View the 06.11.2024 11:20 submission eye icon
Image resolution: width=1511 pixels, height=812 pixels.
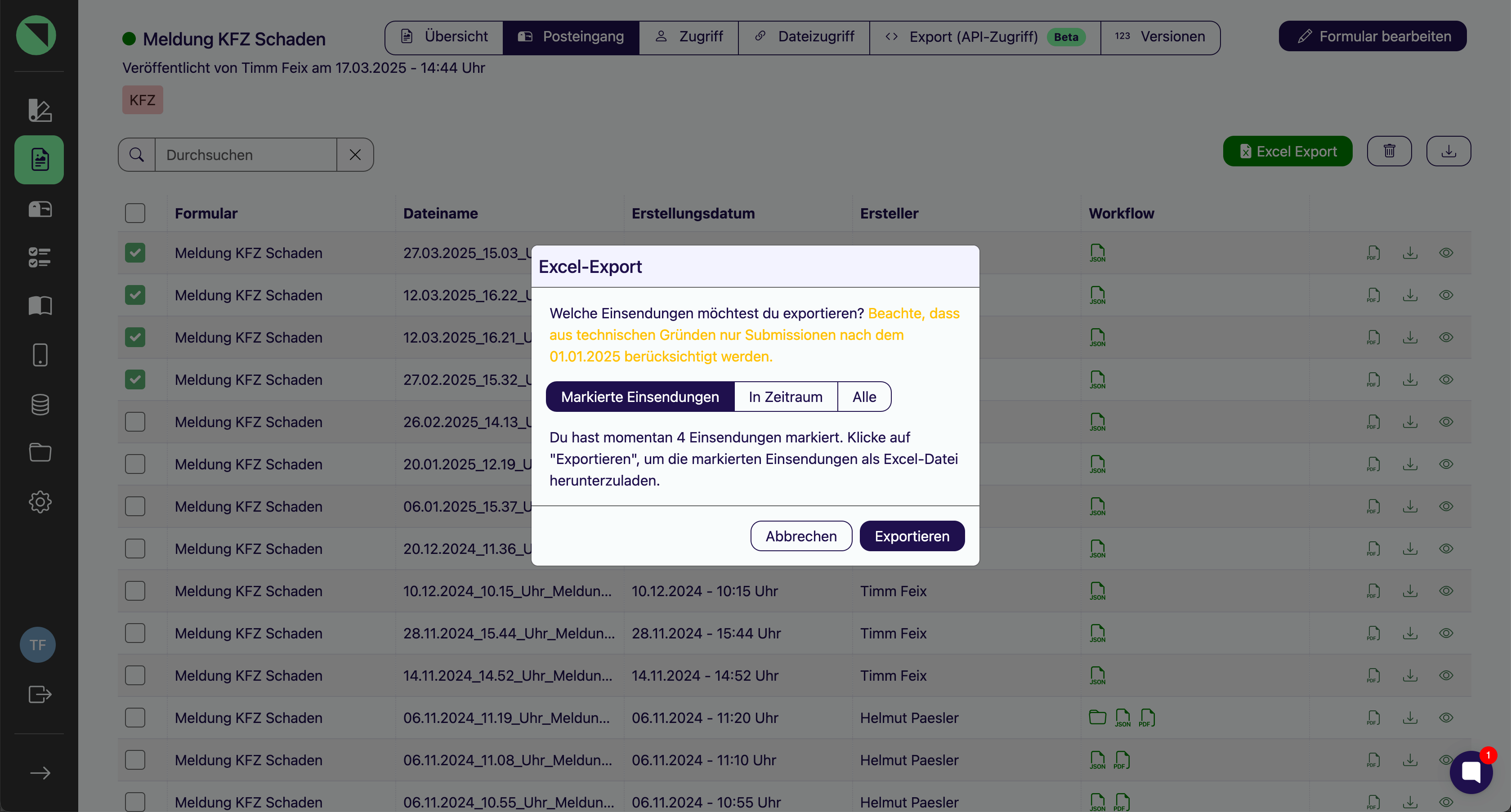point(1445,718)
